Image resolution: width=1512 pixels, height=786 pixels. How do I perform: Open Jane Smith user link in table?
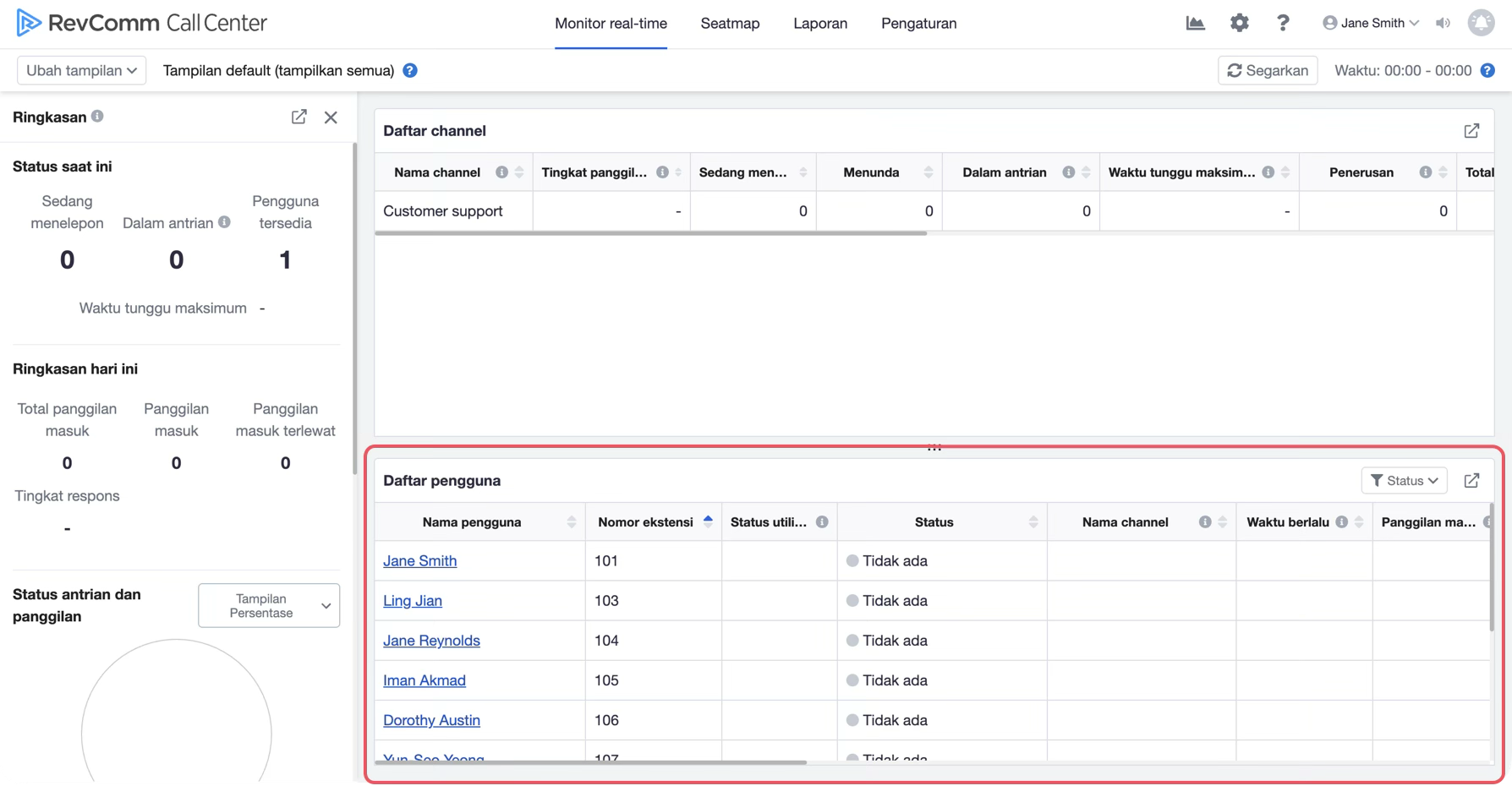[x=420, y=561]
